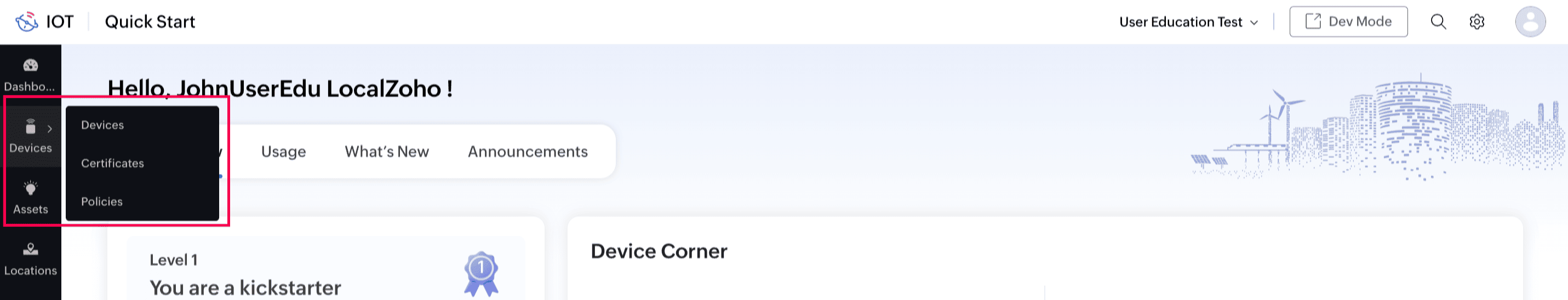Select Policies in the flyout menu
The height and width of the screenshot is (300, 1568).
pyautogui.click(x=102, y=202)
